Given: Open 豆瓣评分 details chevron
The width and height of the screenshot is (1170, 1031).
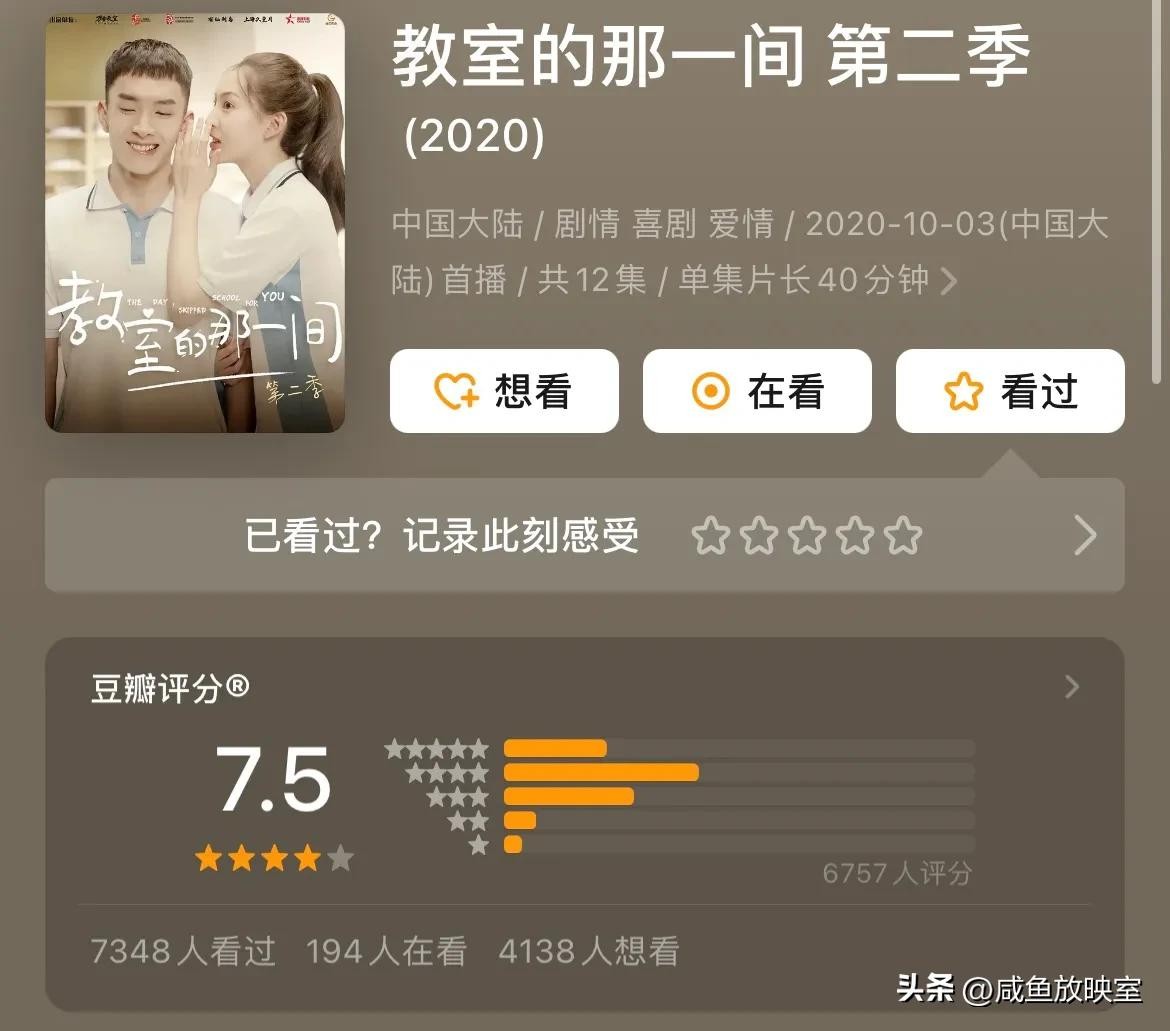Looking at the screenshot, I should [x=1072, y=686].
